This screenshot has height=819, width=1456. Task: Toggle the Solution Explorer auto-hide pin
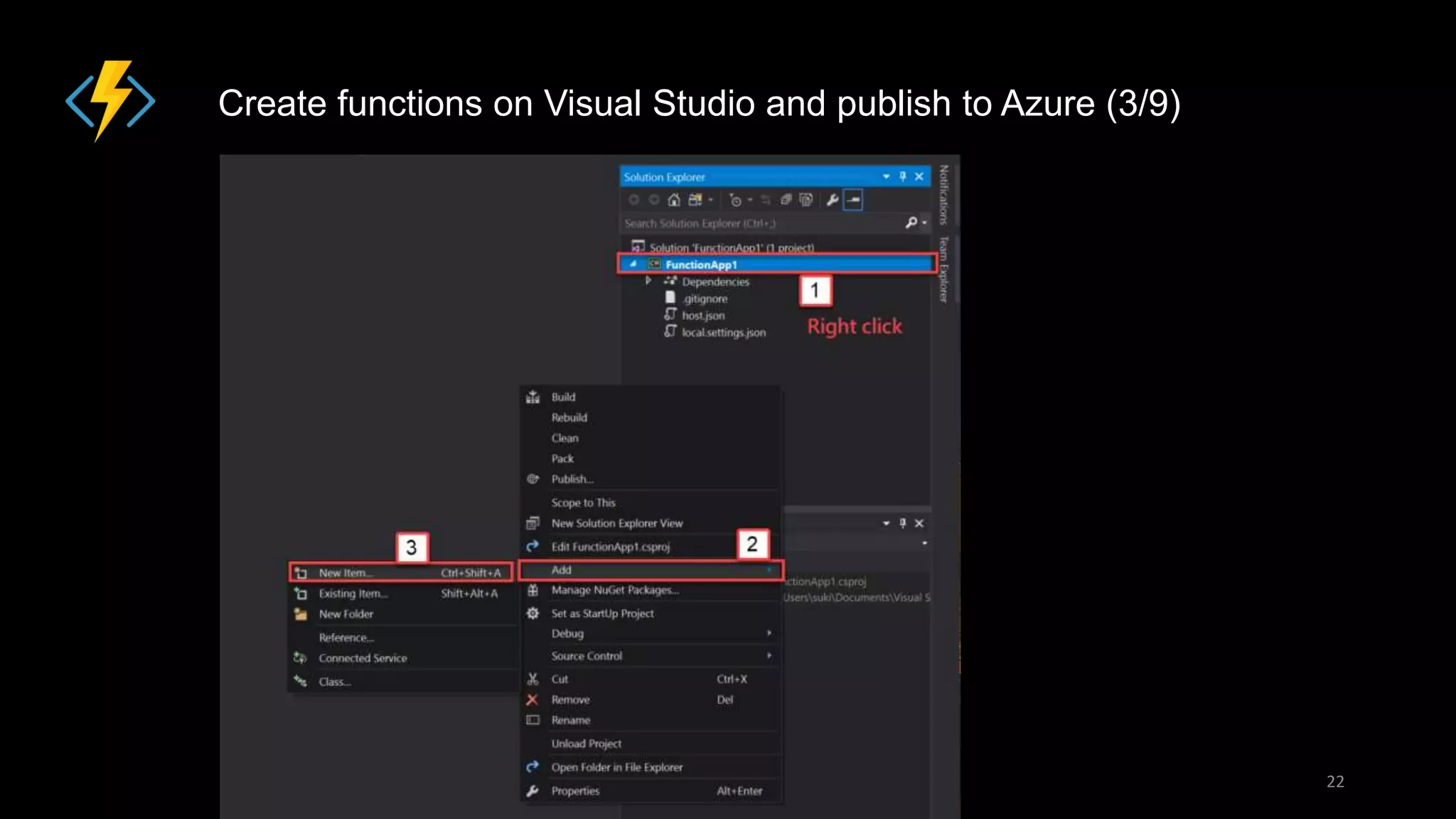[903, 176]
